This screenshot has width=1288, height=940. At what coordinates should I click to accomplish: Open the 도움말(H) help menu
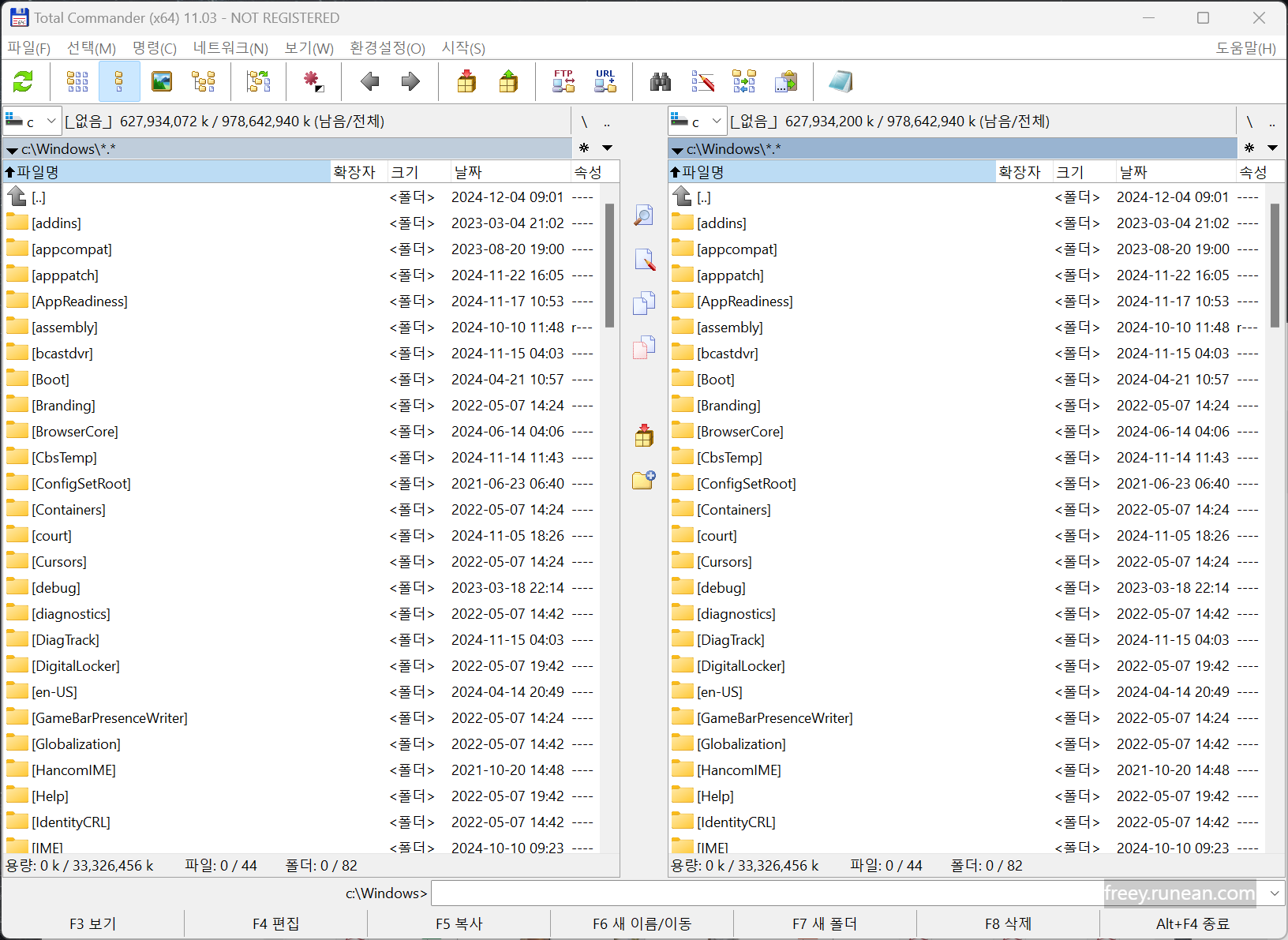[1245, 48]
